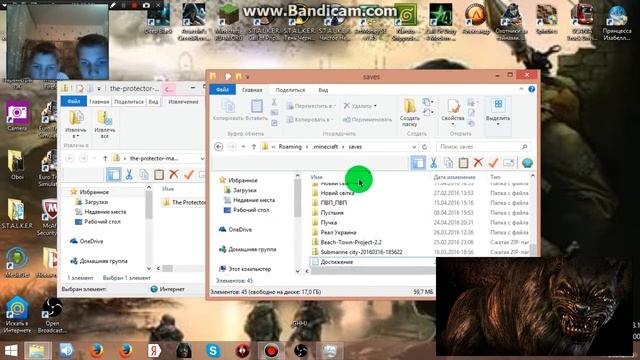Click Переименовать in saves ribbon
The height and width of the screenshot is (360, 640).
tap(367, 120)
